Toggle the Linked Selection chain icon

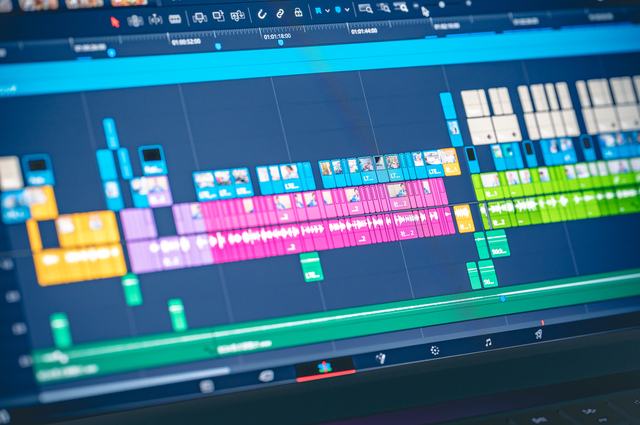pyautogui.click(x=280, y=13)
